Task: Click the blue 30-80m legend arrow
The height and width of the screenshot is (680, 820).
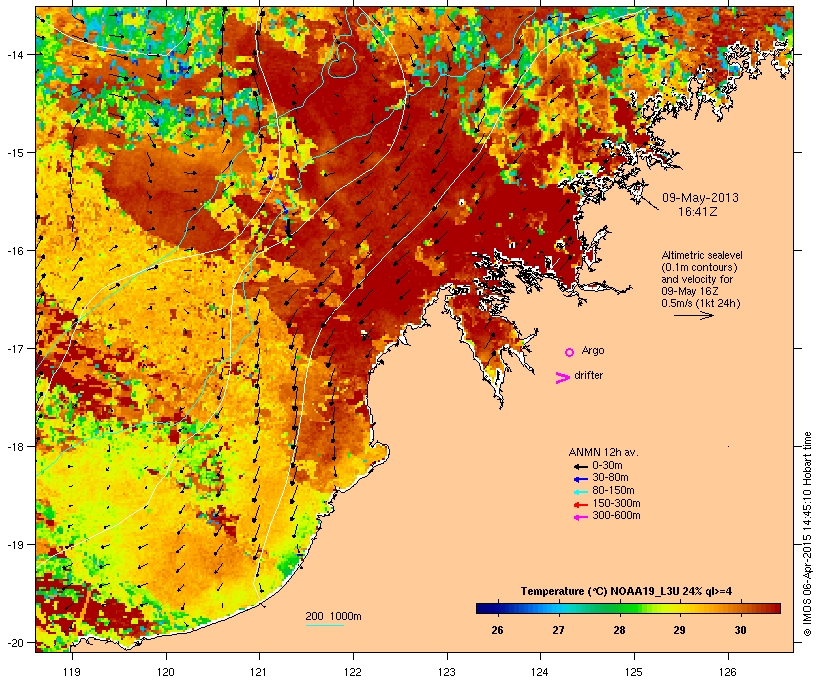Action: (580, 479)
